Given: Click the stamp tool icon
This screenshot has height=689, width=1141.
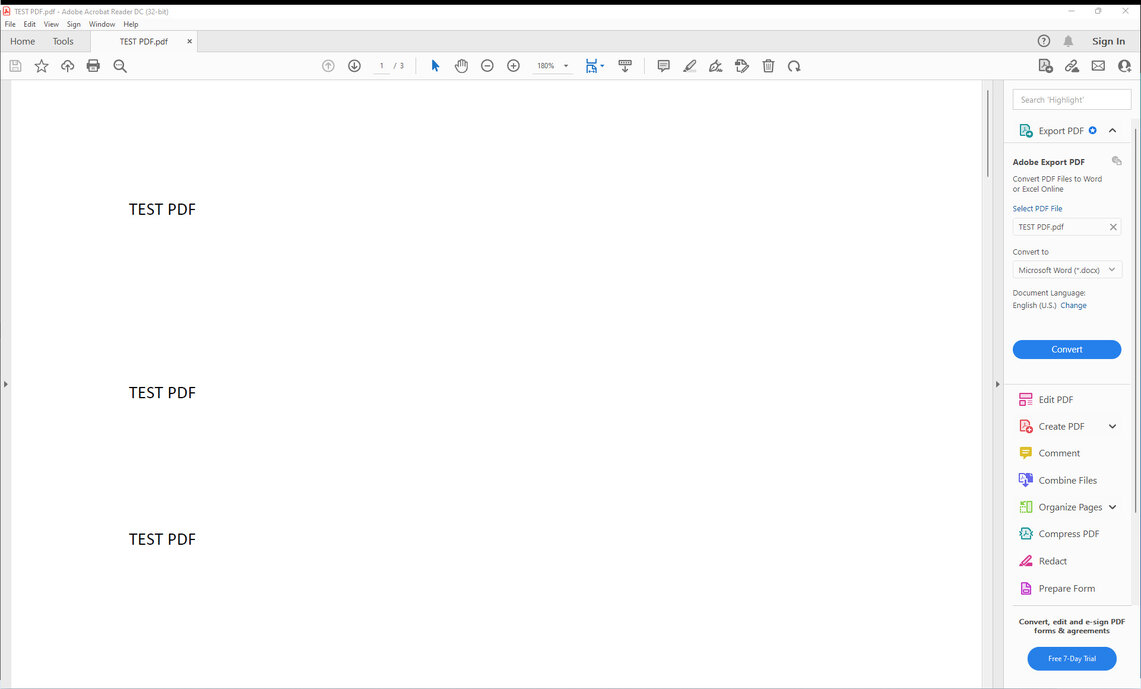Looking at the screenshot, I should 742,66.
